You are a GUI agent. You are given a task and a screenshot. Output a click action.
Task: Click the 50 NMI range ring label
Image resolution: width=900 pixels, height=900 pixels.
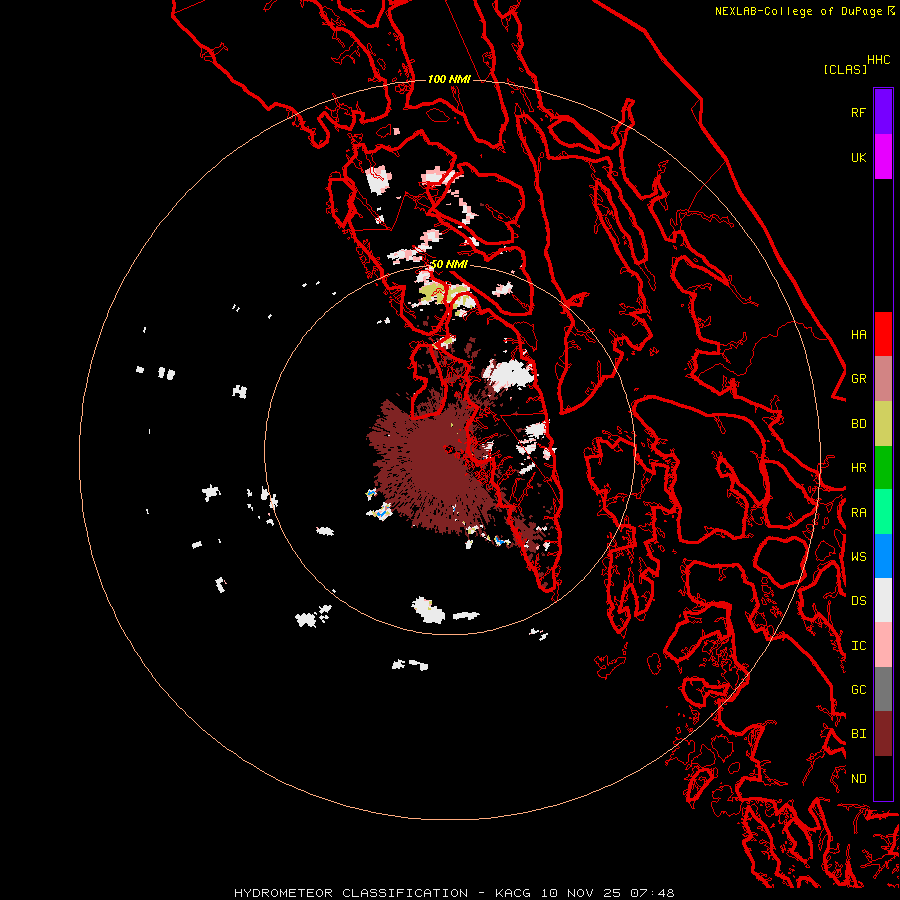pos(449,264)
